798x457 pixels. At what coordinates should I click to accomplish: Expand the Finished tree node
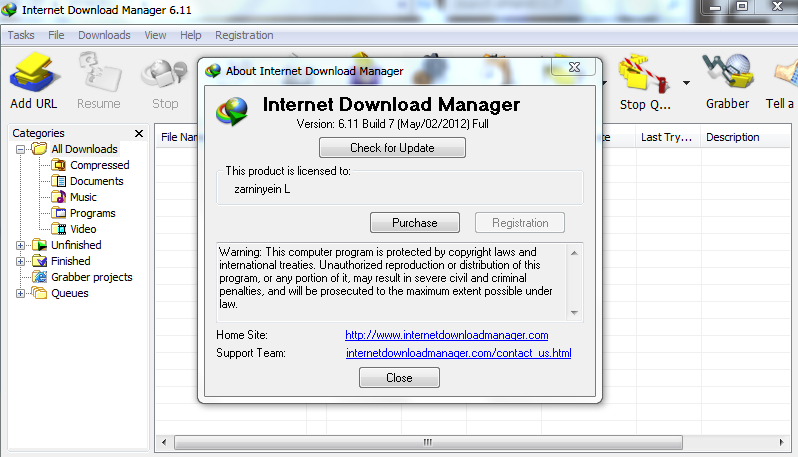(20, 261)
